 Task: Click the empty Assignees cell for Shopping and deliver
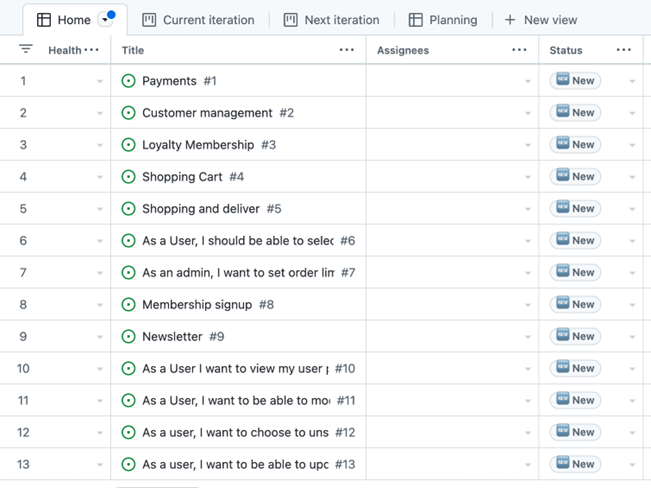[x=453, y=208]
